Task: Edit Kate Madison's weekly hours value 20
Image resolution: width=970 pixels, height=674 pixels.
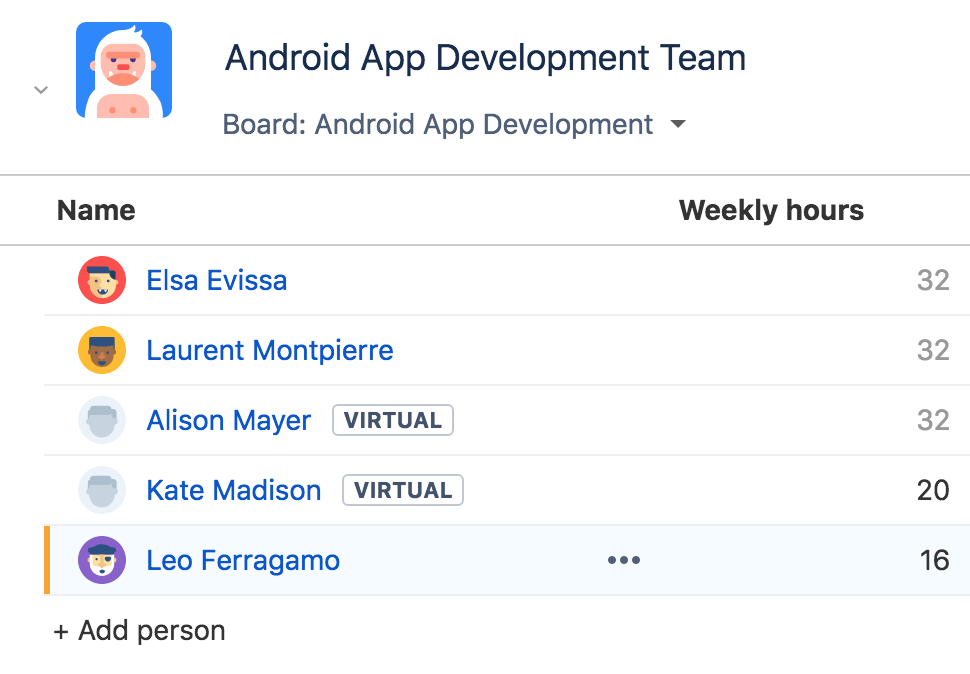Action: point(933,490)
